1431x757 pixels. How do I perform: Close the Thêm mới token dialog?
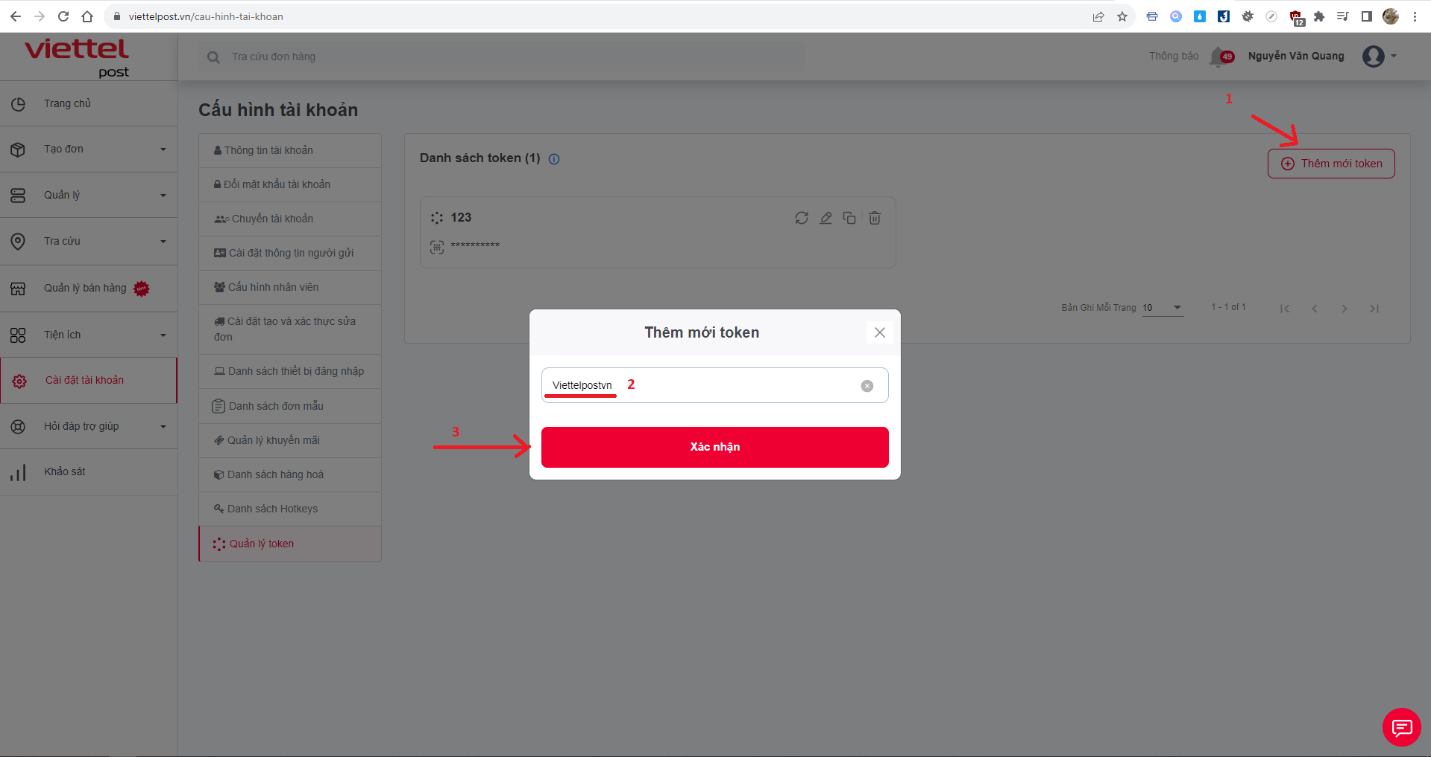(880, 332)
